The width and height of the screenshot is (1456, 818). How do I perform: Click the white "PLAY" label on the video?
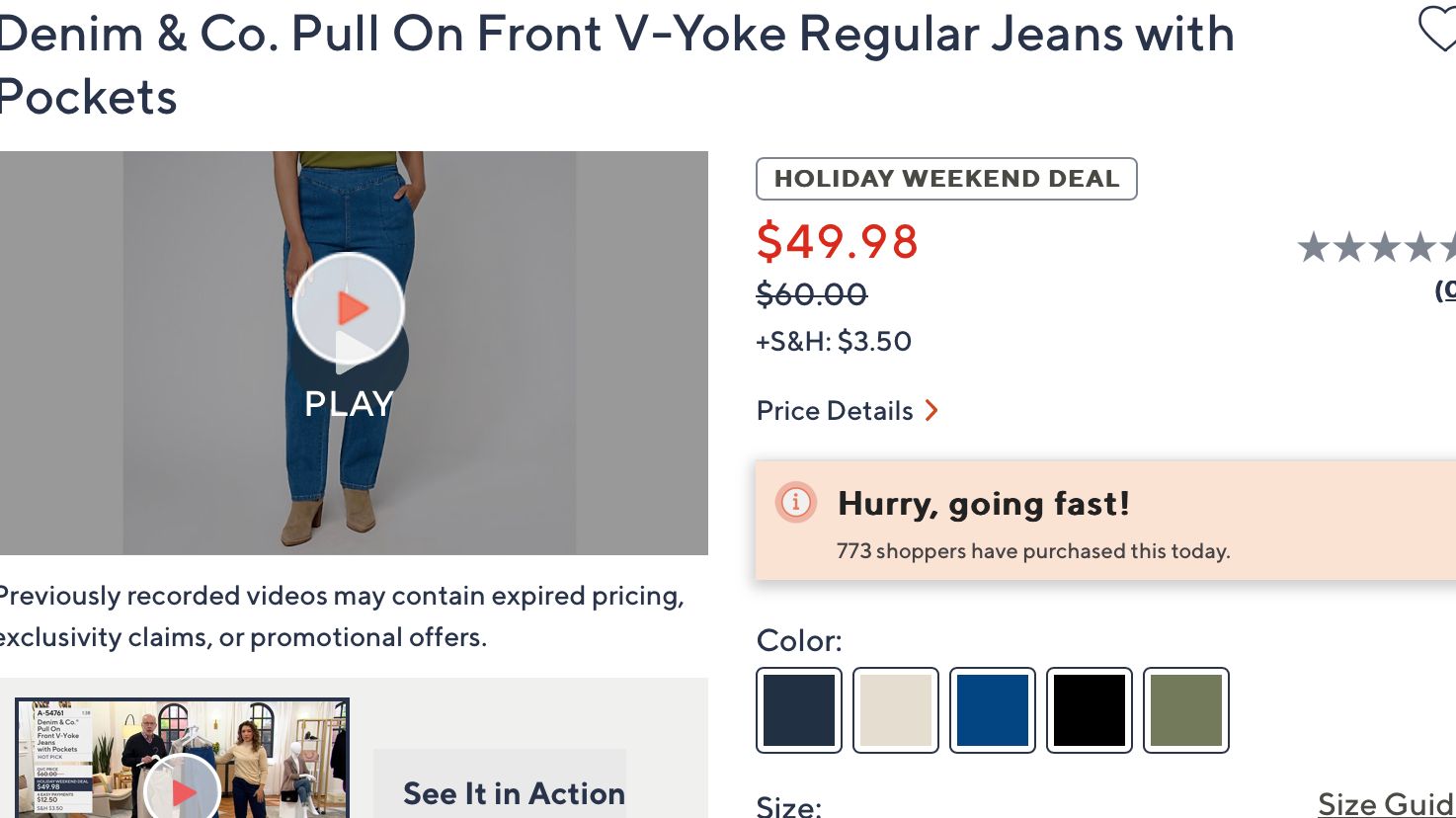(x=349, y=403)
